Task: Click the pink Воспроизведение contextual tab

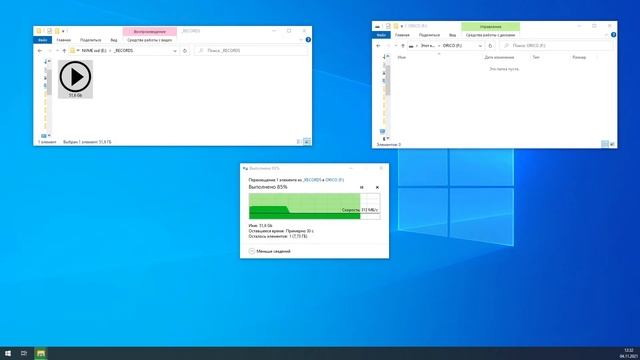Action: 150,31
